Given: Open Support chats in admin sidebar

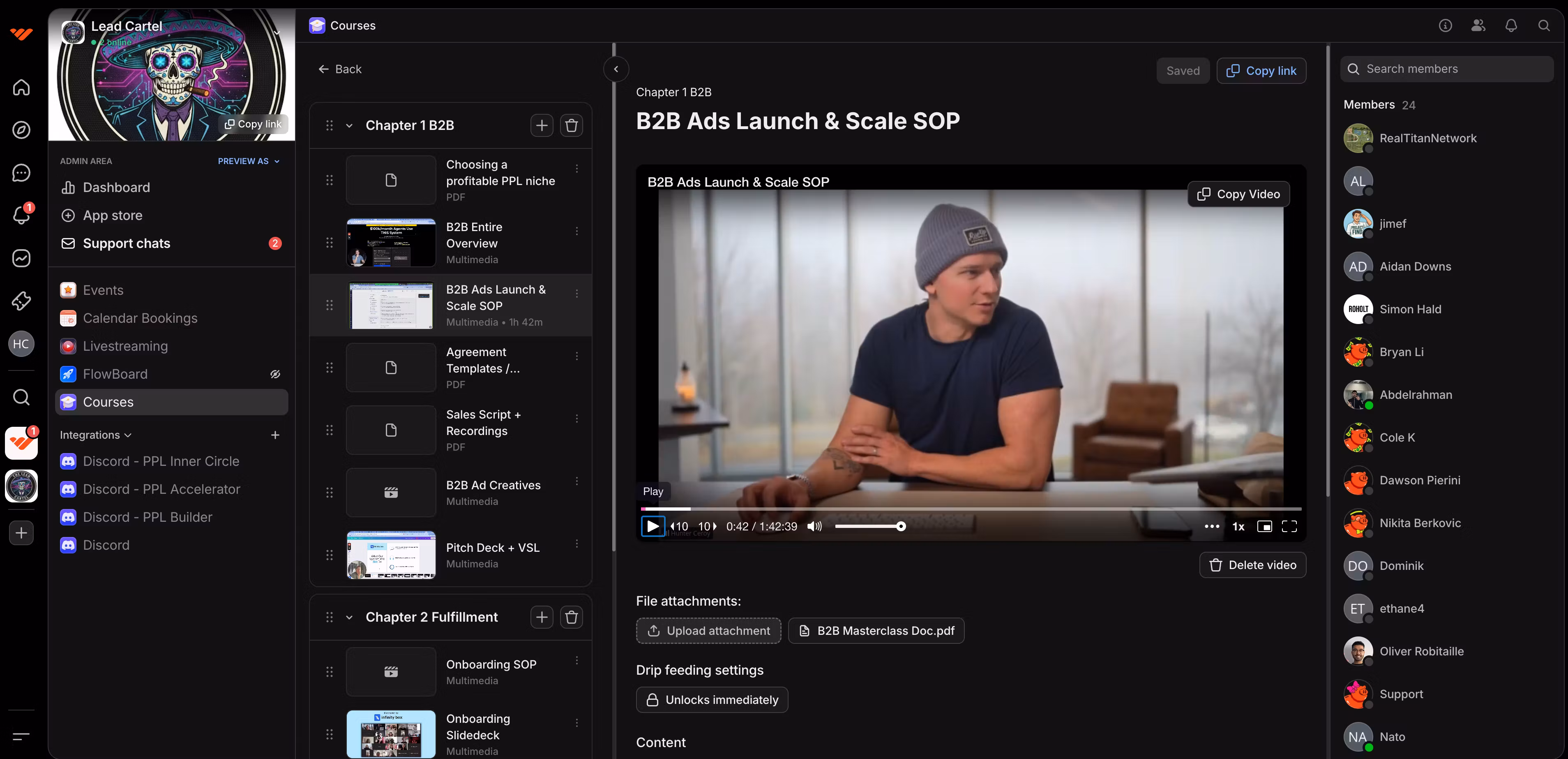Looking at the screenshot, I should (x=127, y=243).
